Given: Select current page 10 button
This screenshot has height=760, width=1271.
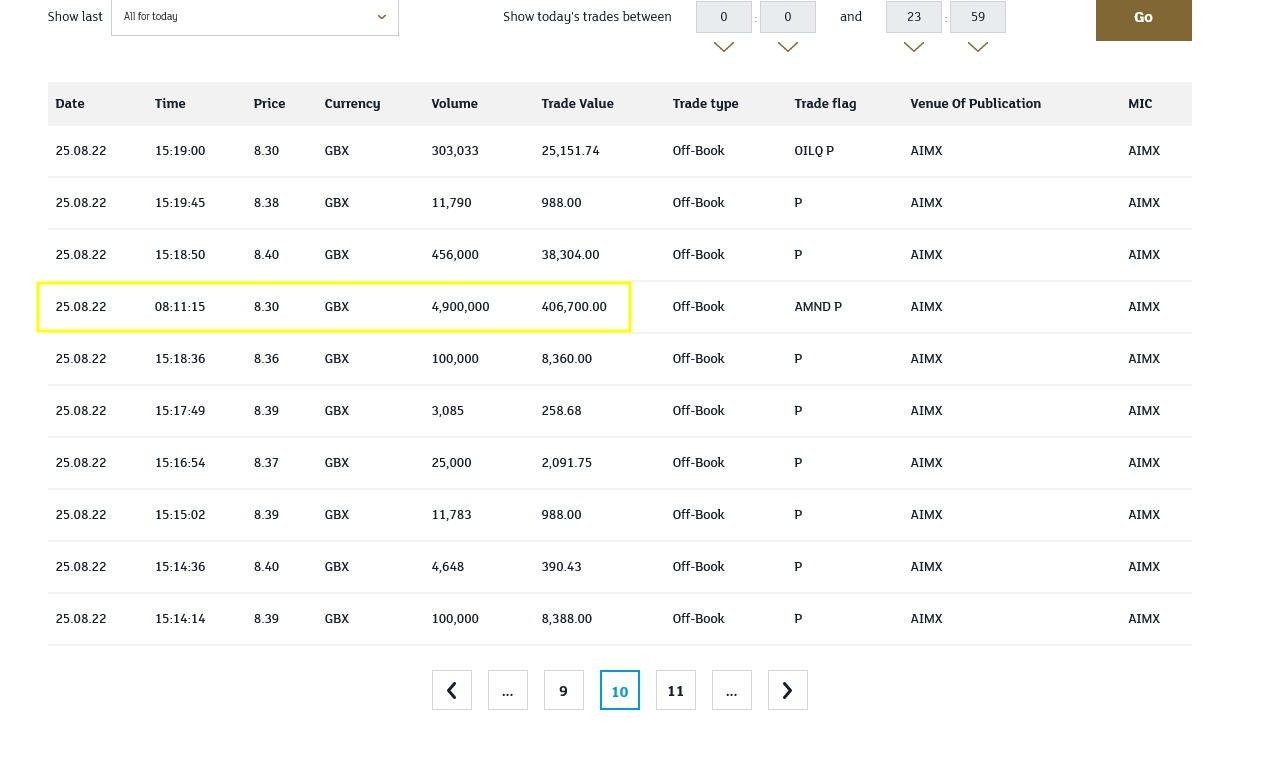Looking at the screenshot, I should coord(620,690).
